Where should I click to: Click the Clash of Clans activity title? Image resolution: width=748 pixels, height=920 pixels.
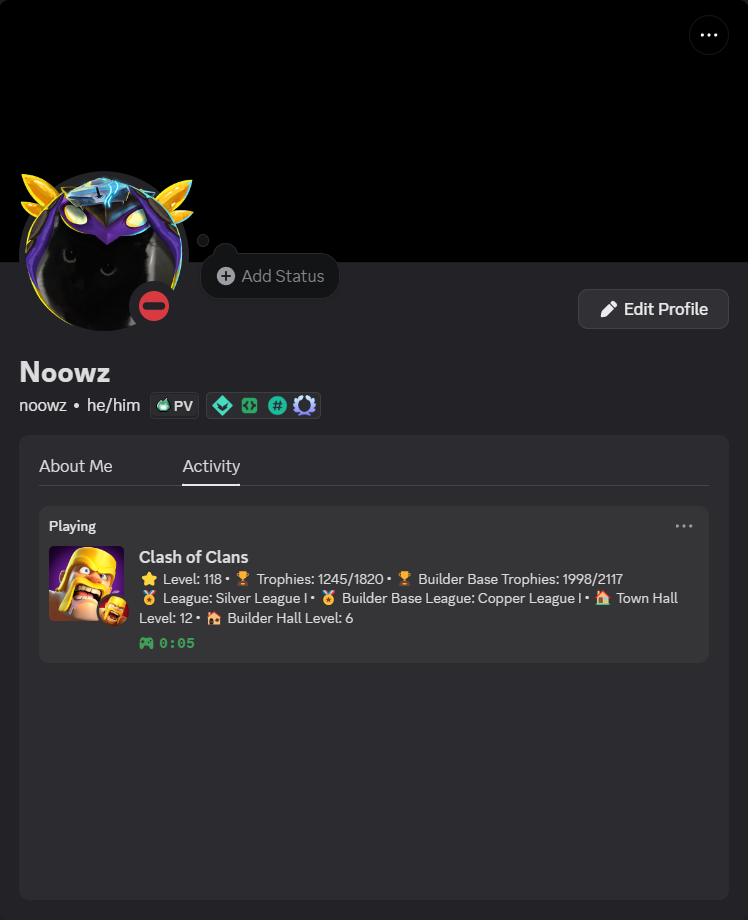(x=194, y=557)
